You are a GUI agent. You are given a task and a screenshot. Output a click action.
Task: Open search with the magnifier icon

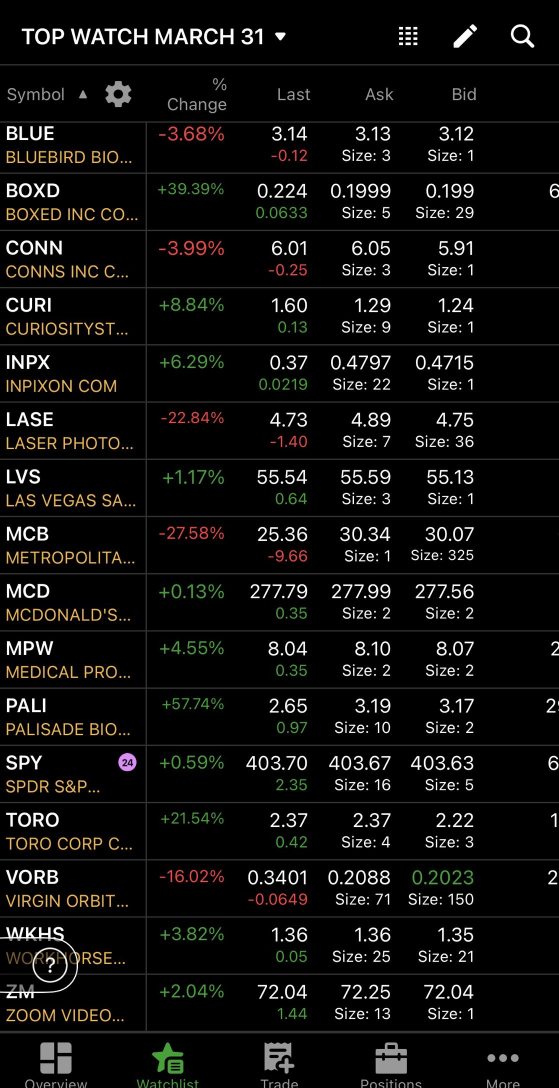pyautogui.click(x=522, y=36)
